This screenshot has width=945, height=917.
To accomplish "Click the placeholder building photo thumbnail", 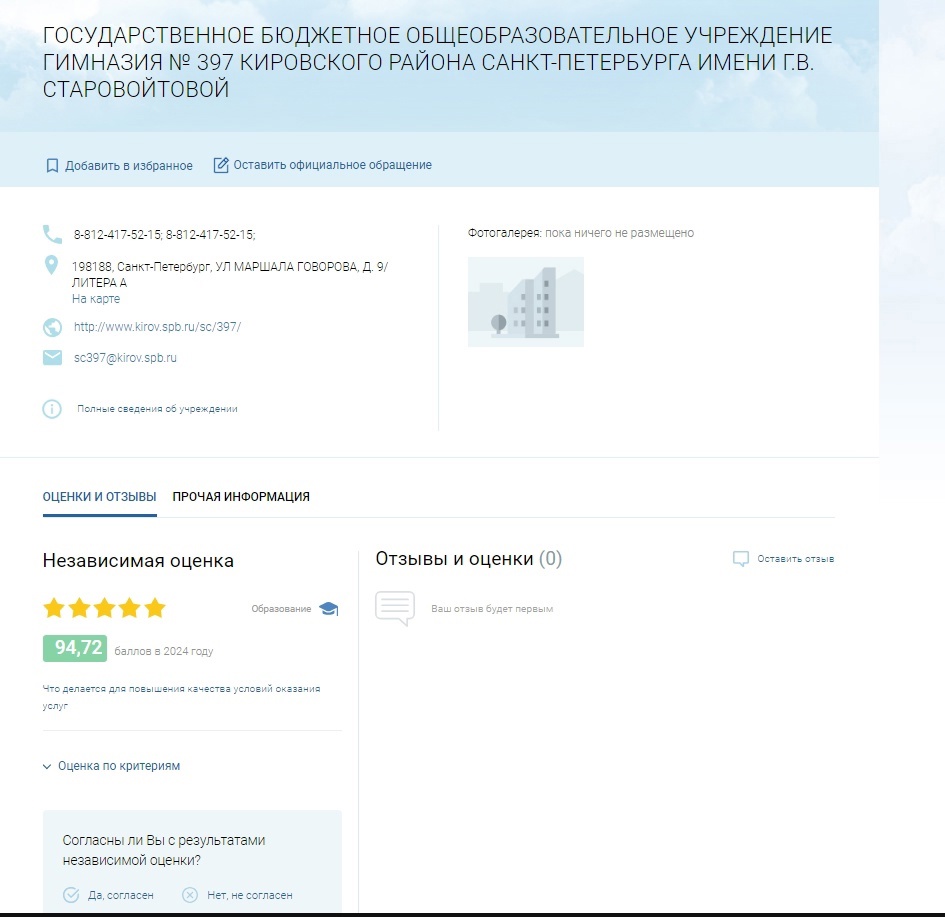I will (526, 302).
